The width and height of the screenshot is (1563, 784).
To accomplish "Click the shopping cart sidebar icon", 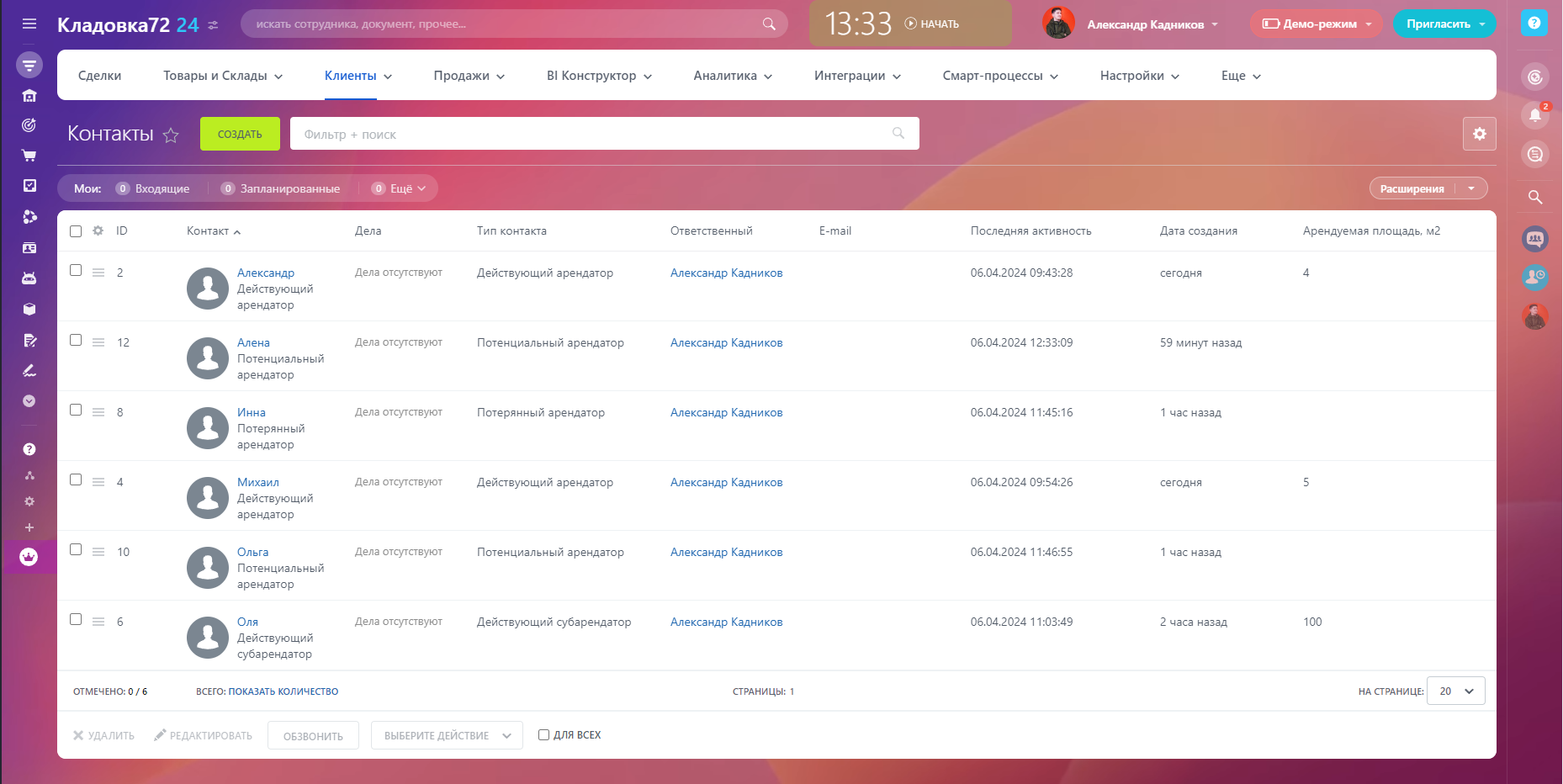I will pyautogui.click(x=29, y=156).
